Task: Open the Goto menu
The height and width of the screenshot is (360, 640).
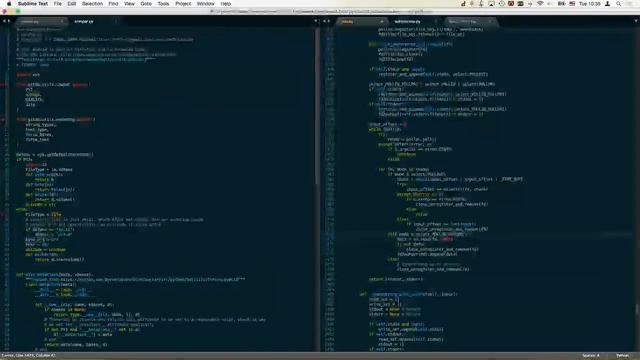Action: point(146,4)
